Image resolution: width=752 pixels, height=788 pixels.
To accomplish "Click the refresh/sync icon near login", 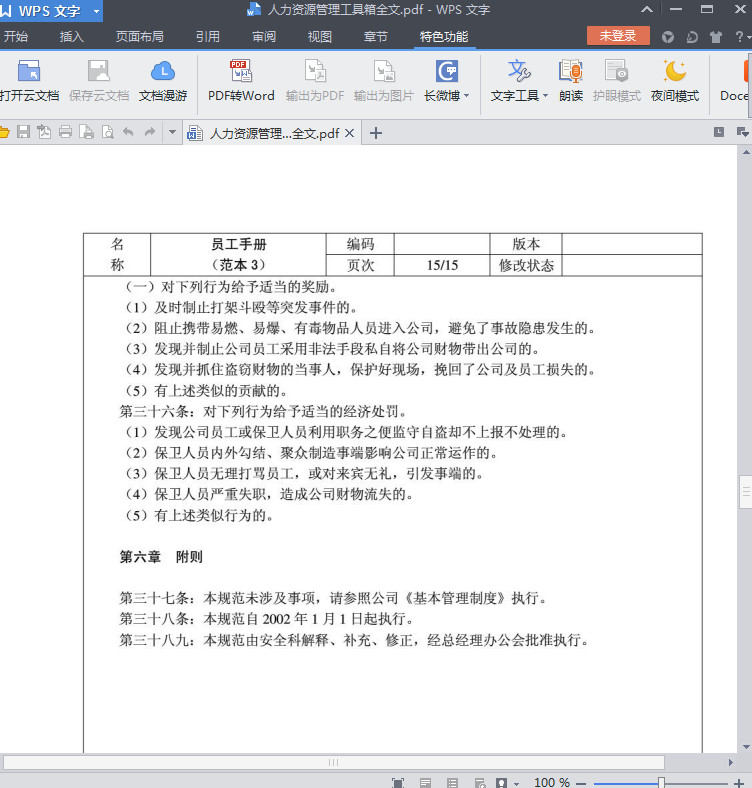I will pos(692,37).
